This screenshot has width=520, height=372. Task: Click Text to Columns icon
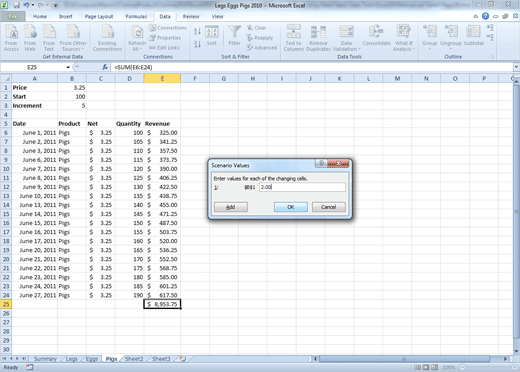point(293,38)
